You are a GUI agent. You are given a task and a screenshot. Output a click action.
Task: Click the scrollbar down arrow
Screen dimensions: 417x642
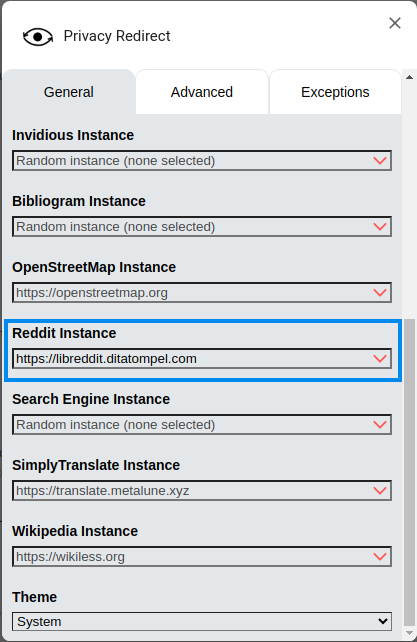pyautogui.click(x=409, y=633)
